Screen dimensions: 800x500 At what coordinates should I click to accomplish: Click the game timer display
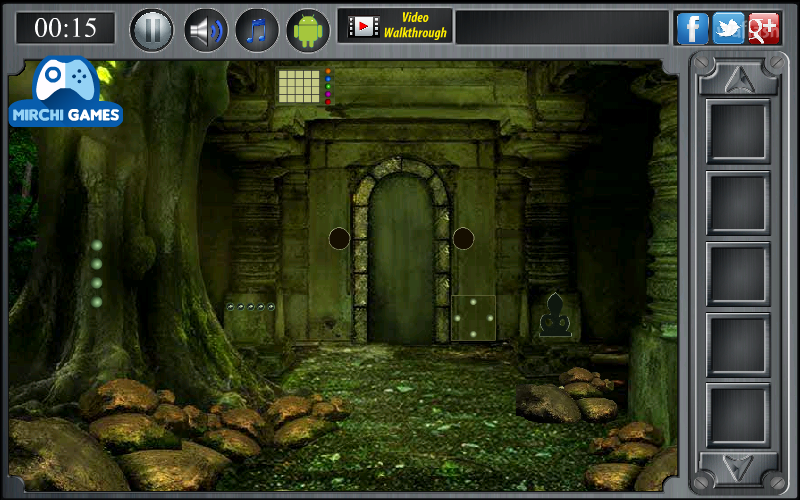(65, 28)
